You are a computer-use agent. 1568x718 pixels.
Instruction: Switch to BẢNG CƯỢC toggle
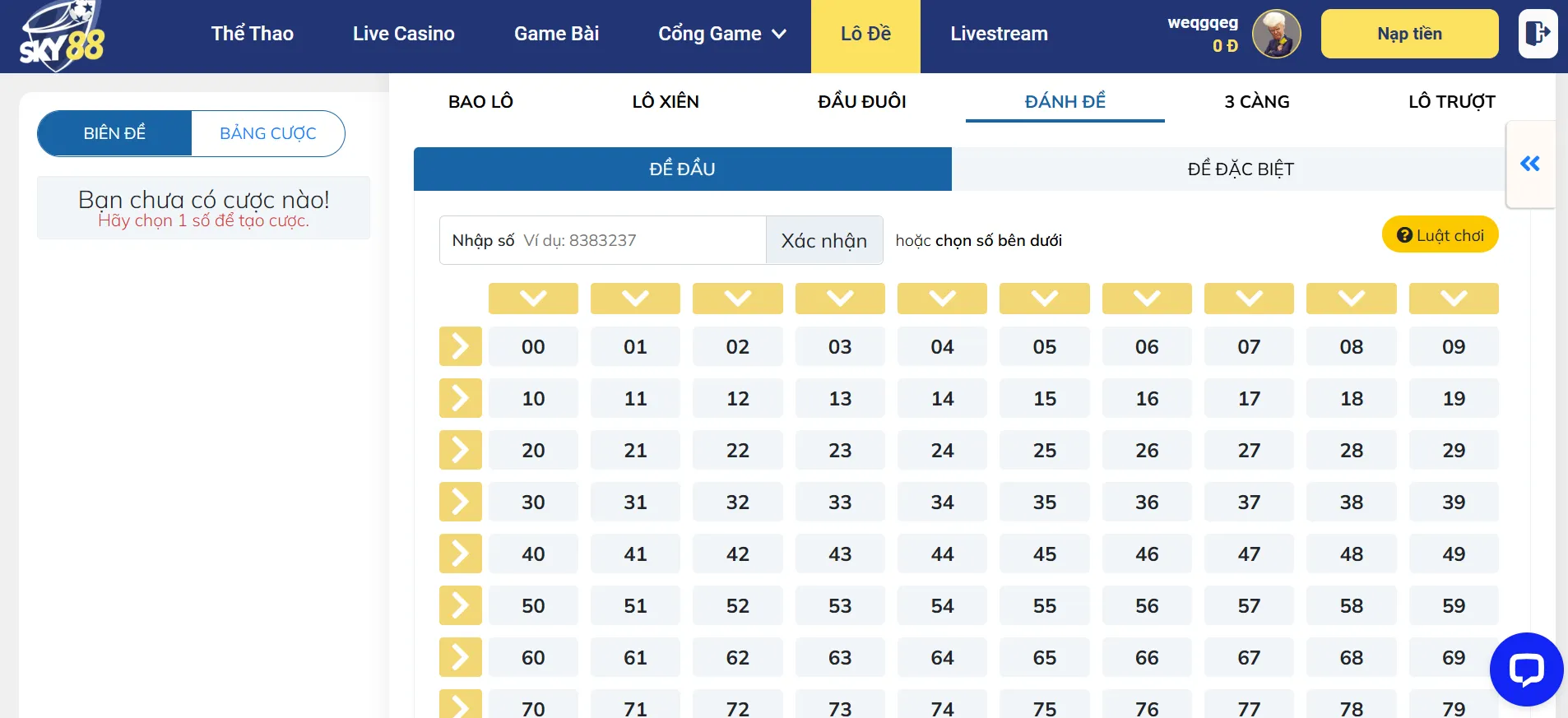point(267,133)
